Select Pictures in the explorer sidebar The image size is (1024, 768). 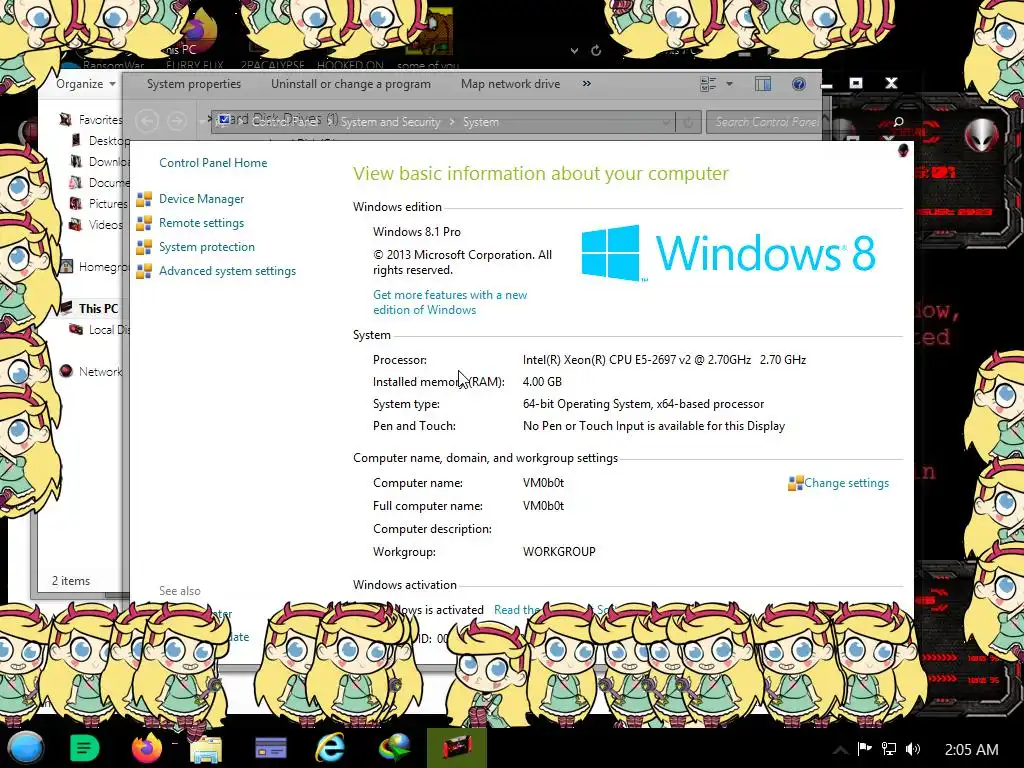pos(108,203)
